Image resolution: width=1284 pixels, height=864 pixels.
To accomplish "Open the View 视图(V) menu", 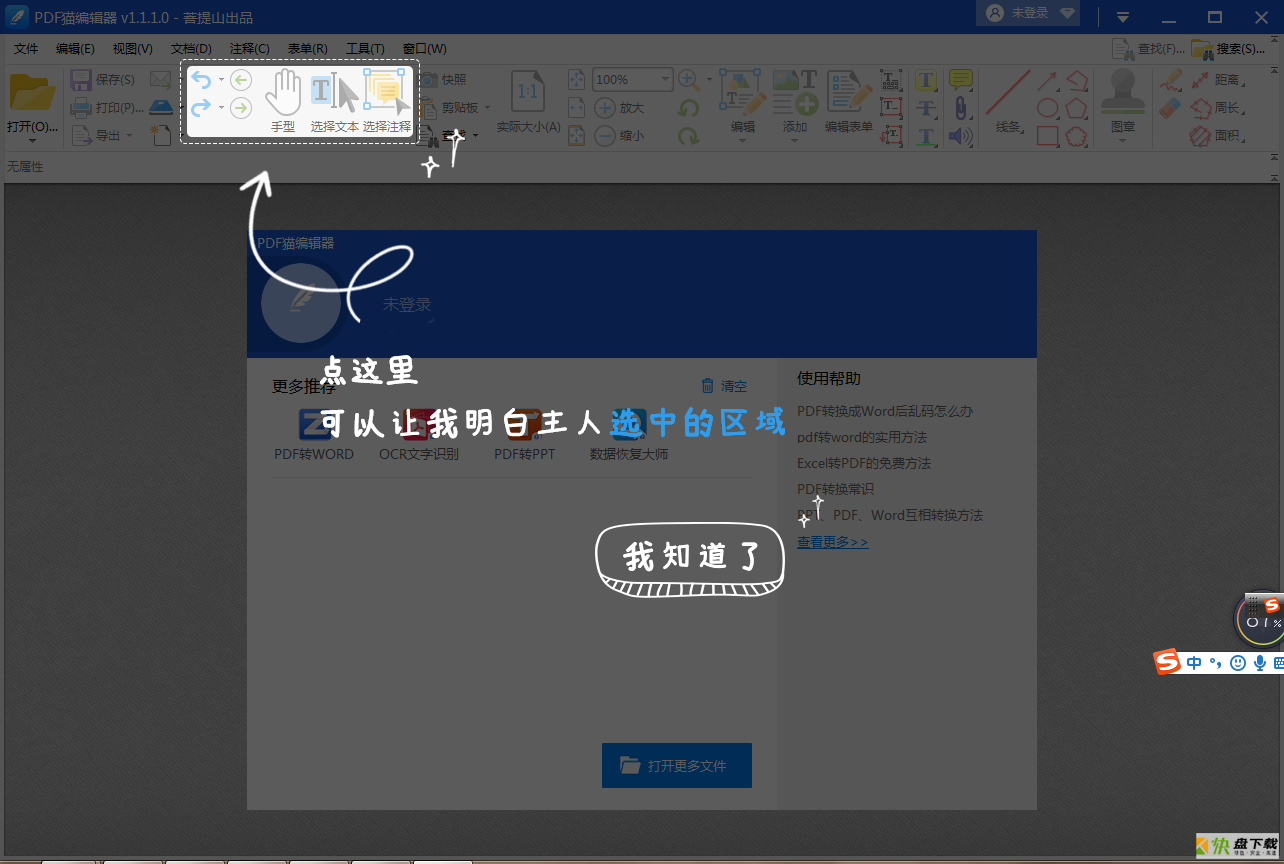I will (x=133, y=49).
